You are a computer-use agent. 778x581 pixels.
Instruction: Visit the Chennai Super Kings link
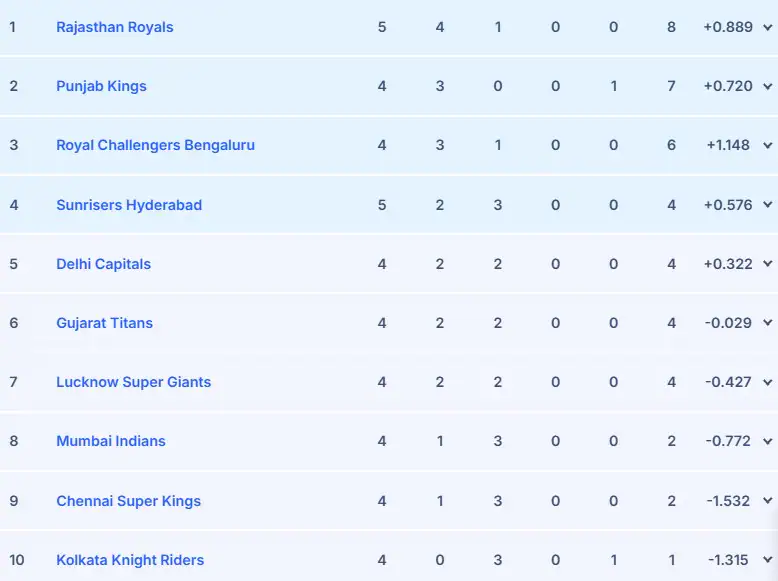[129, 501]
